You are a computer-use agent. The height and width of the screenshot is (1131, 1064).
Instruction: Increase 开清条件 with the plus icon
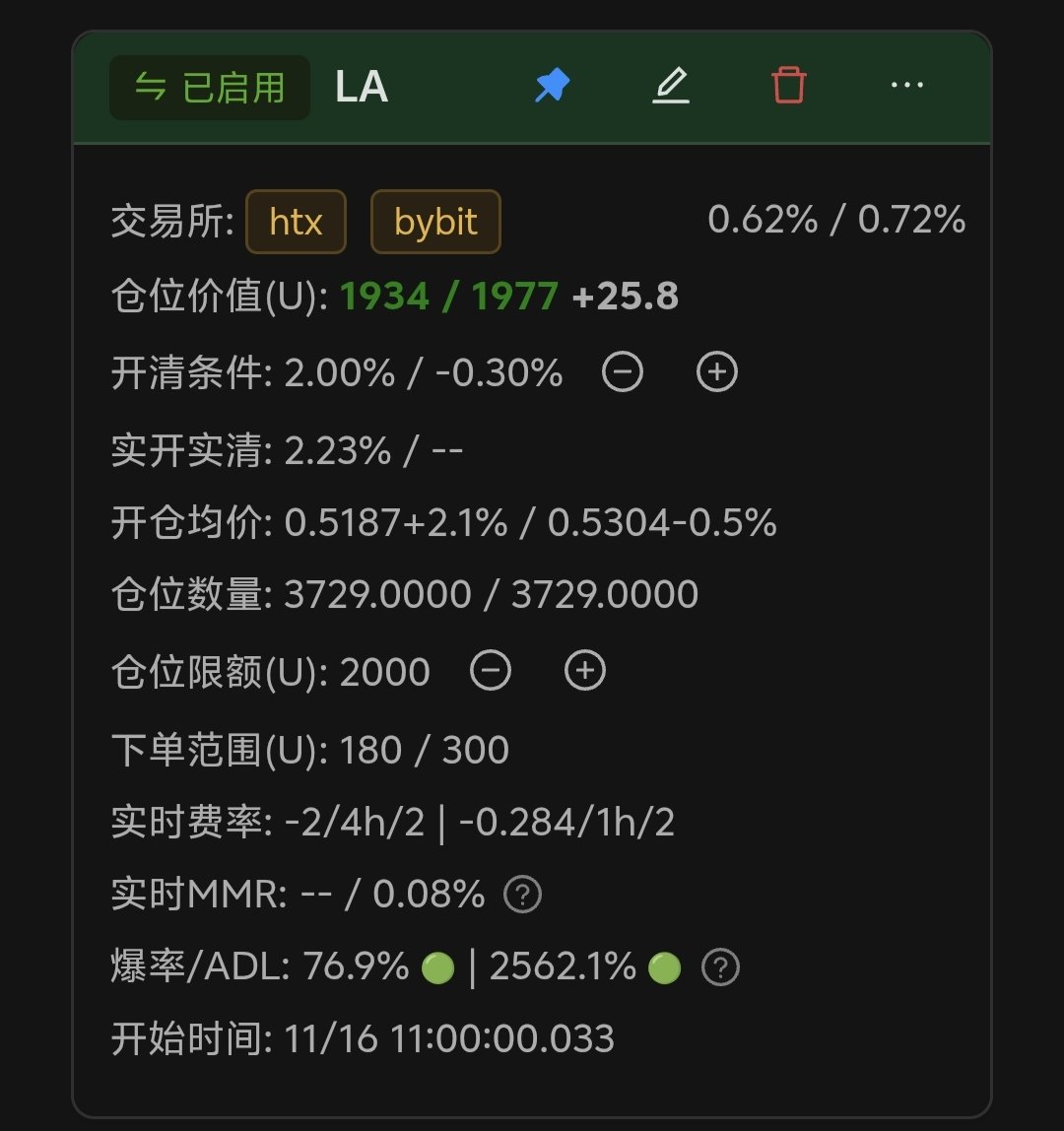tap(717, 372)
